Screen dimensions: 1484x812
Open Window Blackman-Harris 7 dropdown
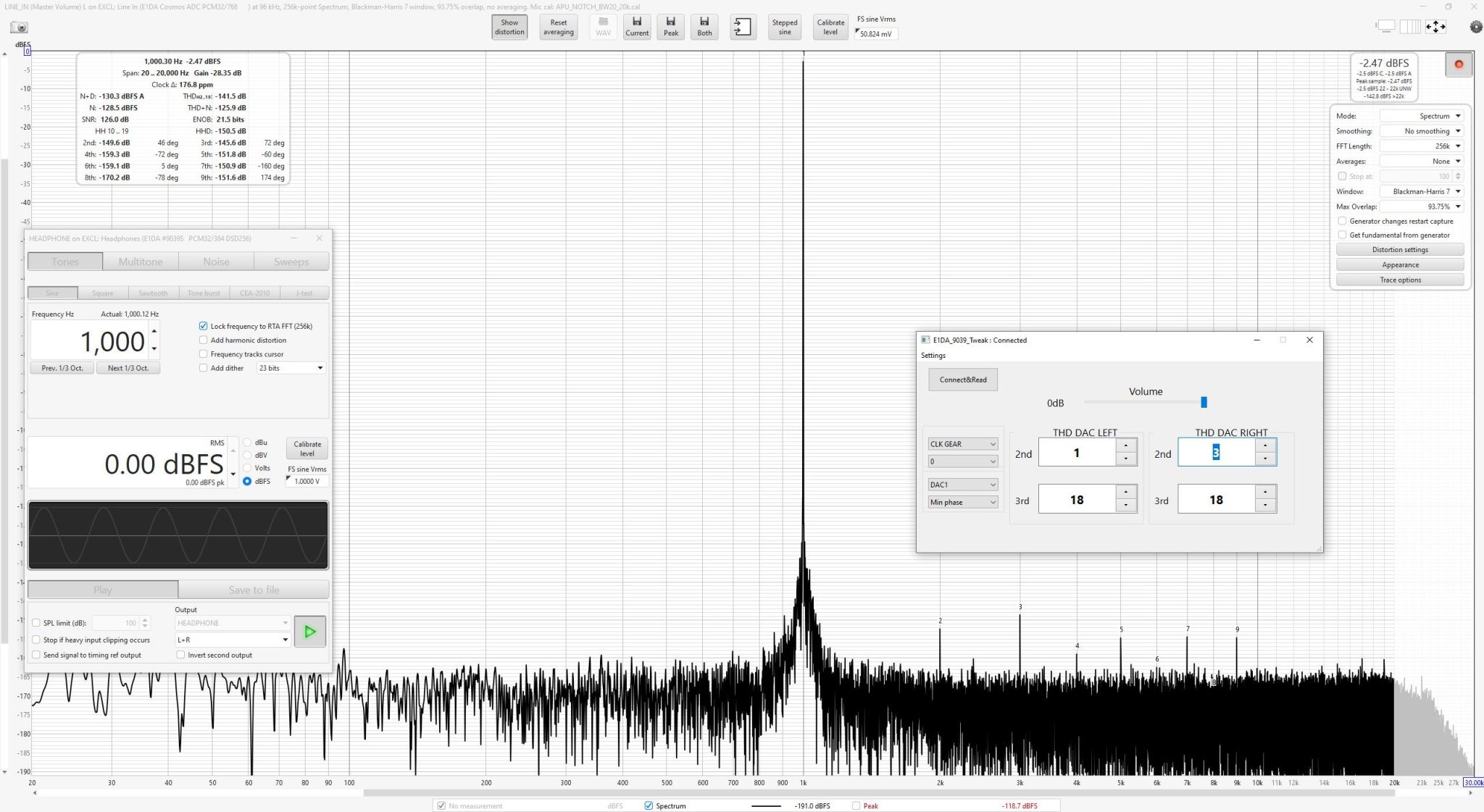[1422, 191]
